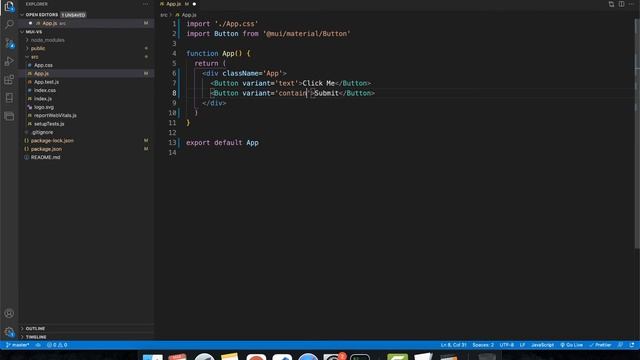Click line number 4 in the gutter
The width and height of the screenshot is (640, 360).
(174, 53)
